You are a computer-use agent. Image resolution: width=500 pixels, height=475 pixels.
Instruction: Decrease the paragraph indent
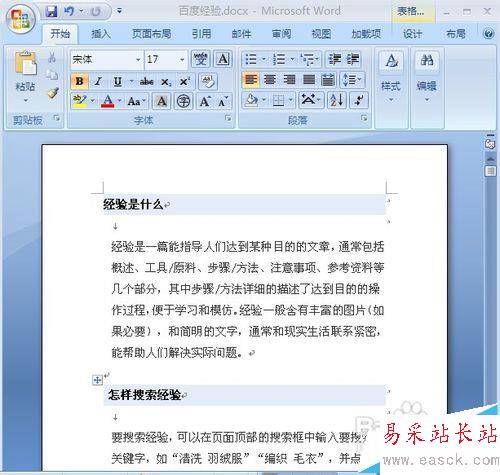click(x=334, y=60)
